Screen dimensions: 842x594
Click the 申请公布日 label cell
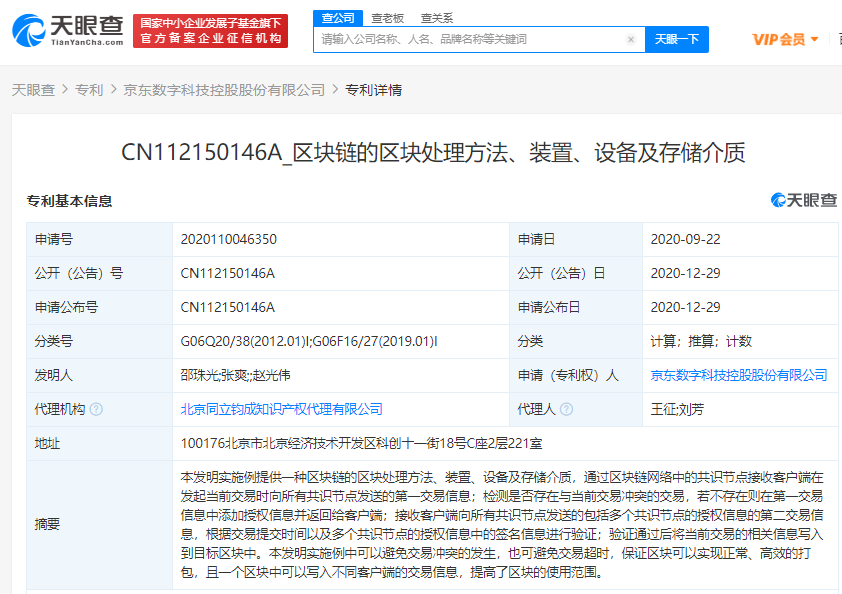(576, 307)
